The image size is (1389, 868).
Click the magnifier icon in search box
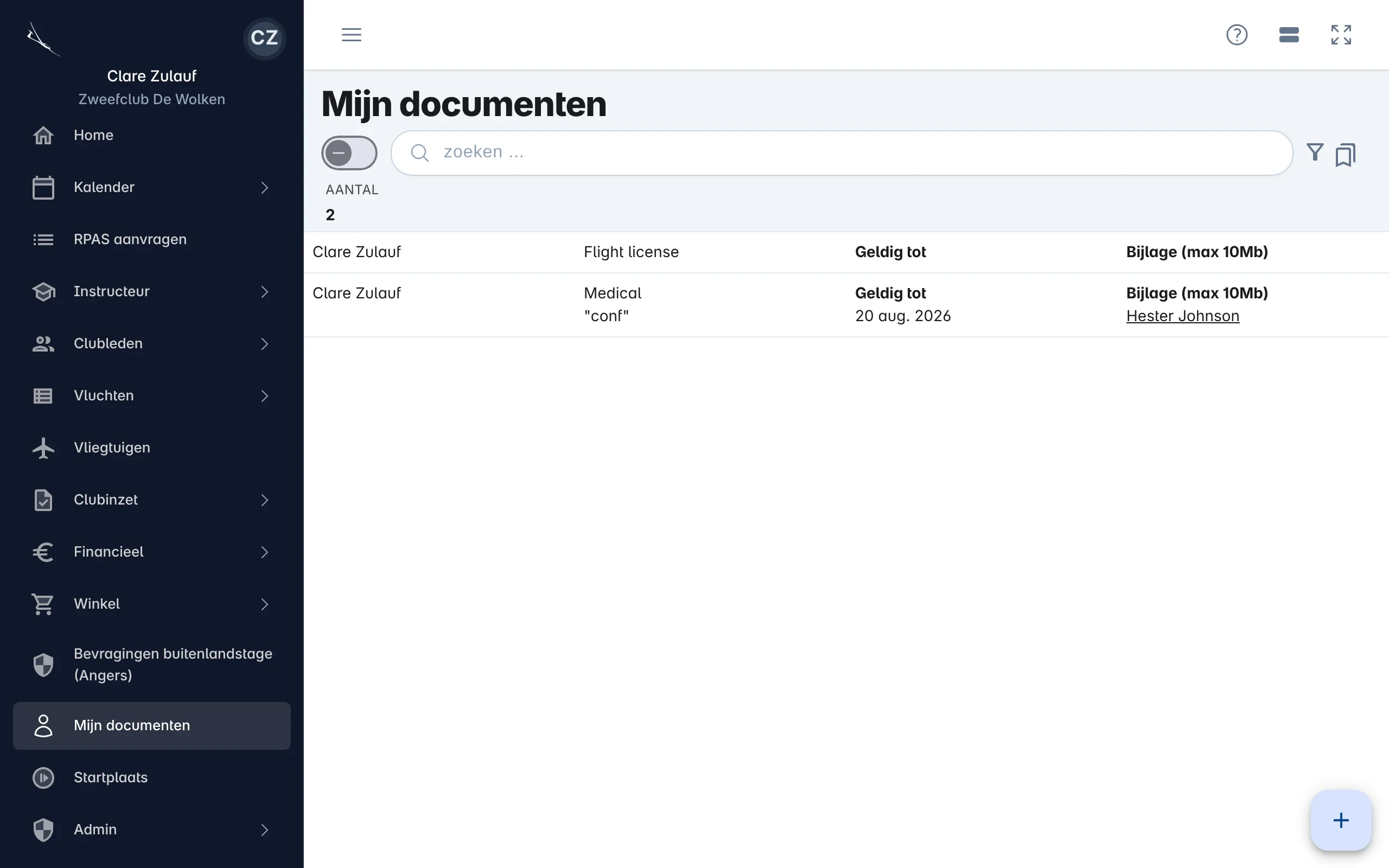(x=419, y=152)
